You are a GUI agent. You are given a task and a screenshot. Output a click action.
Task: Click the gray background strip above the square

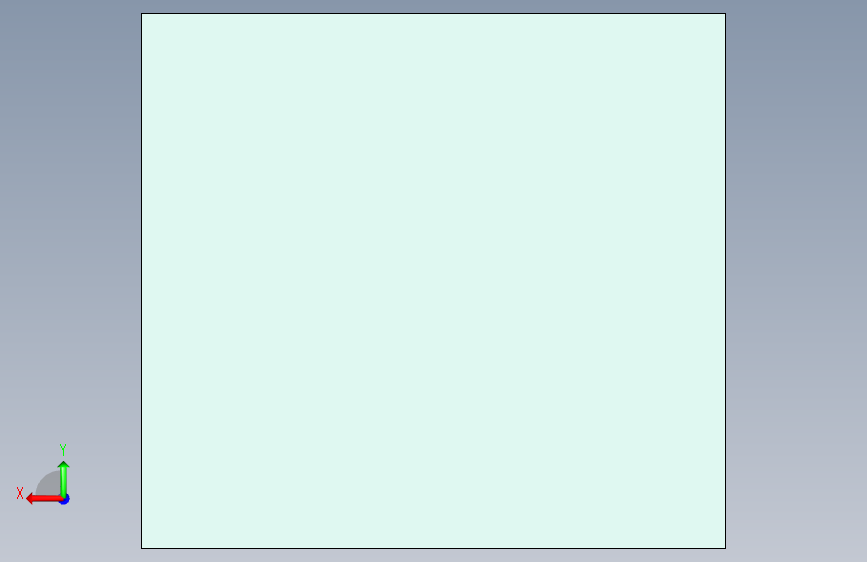pyautogui.click(x=434, y=6)
